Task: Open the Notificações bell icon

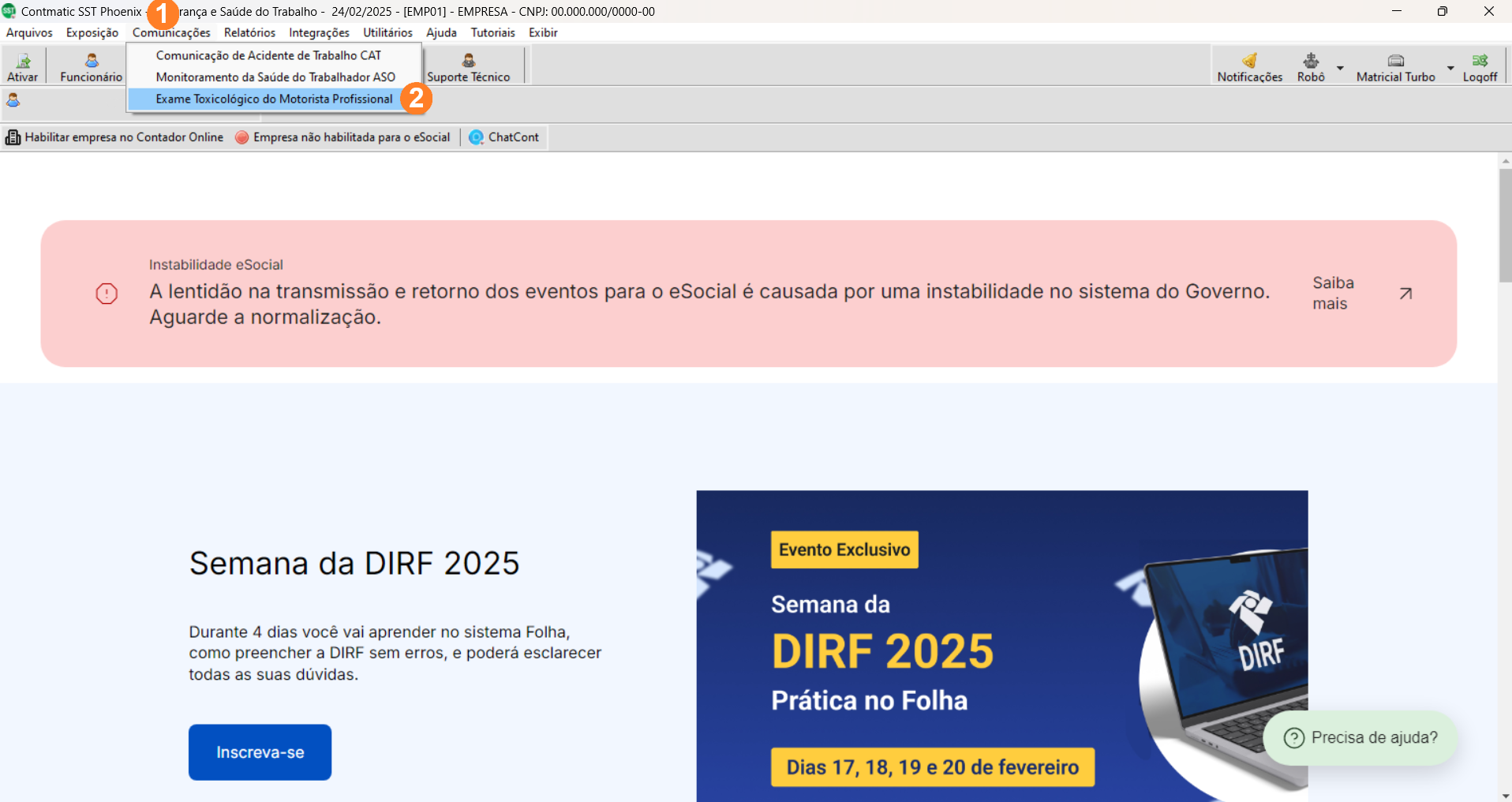Action: [x=1249, y=67]
